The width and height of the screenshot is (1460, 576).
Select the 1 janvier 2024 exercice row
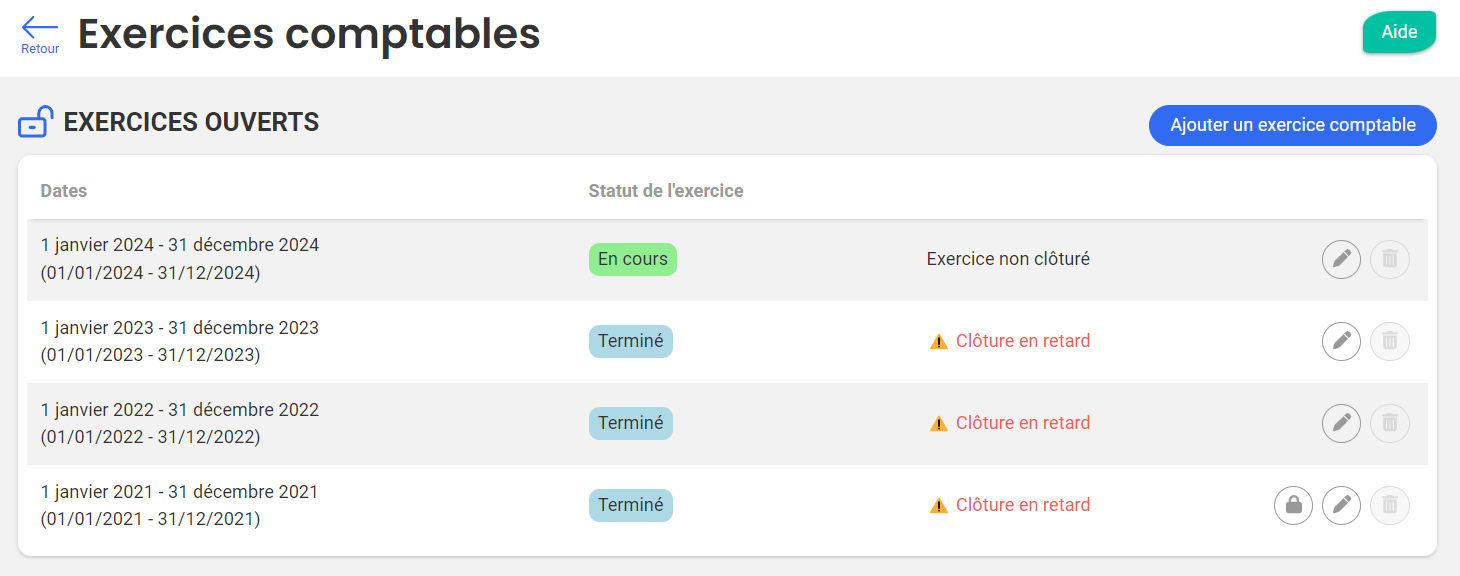pos(180,259)
